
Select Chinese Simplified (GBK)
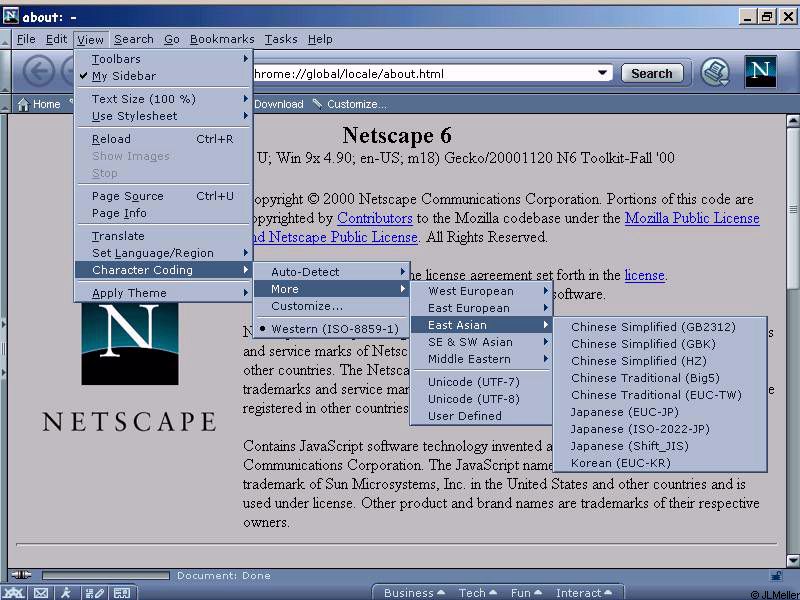(660, 344)
